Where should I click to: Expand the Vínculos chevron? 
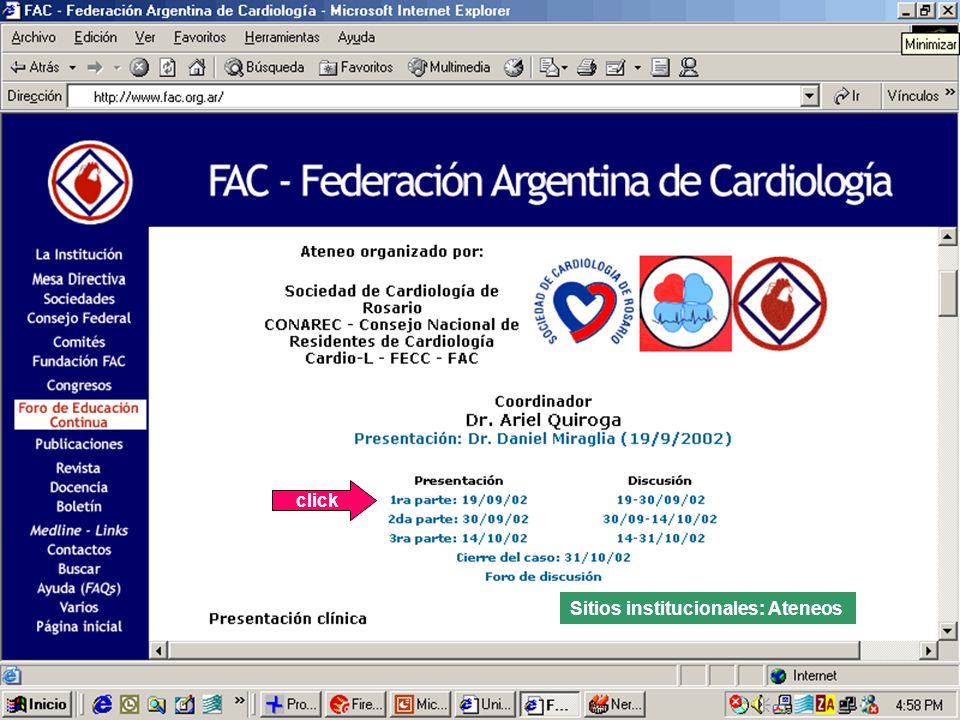(950, 92)
